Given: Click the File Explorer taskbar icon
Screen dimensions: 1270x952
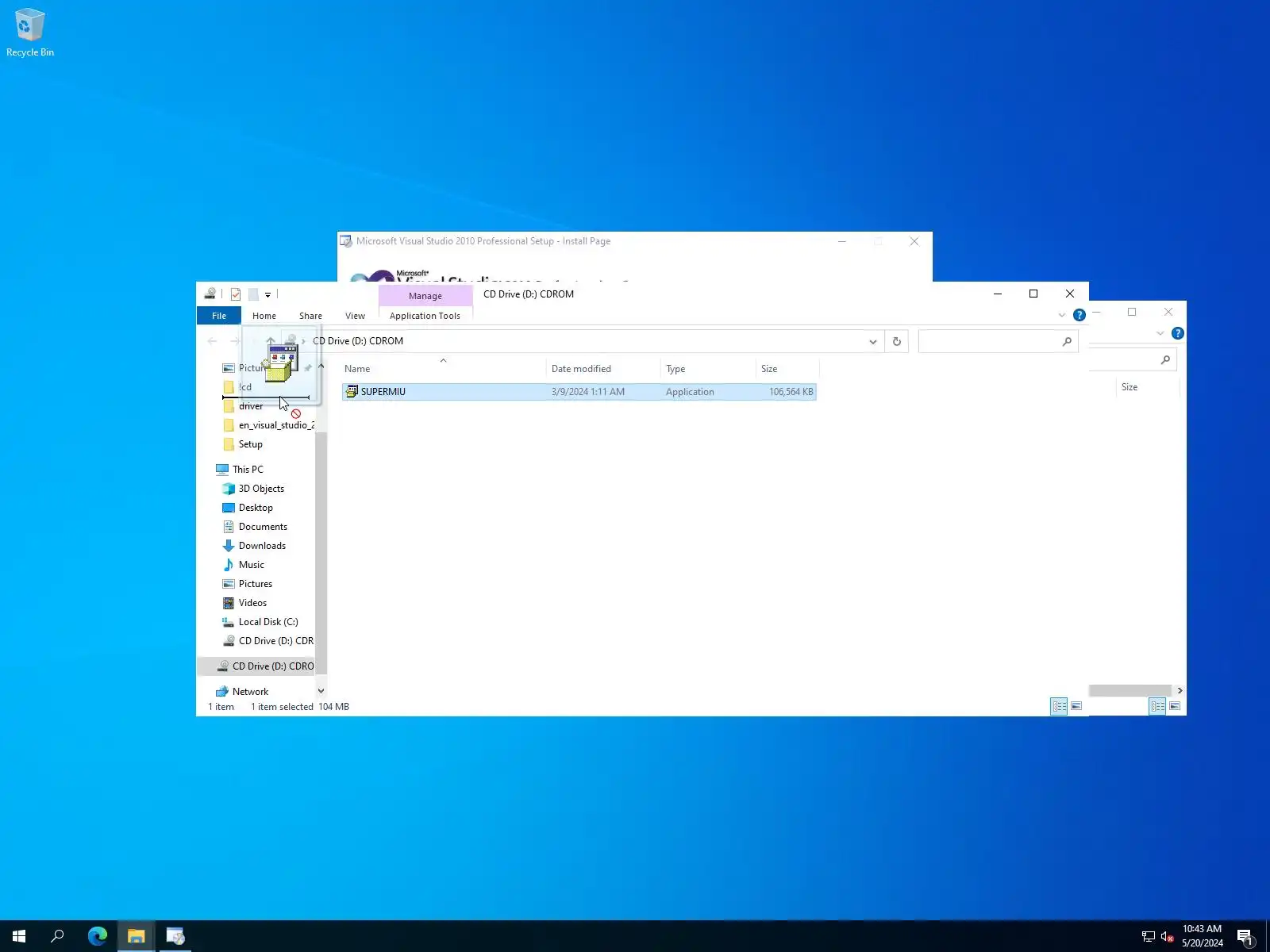Looking at the screenshot, I should tap(137, 936).
